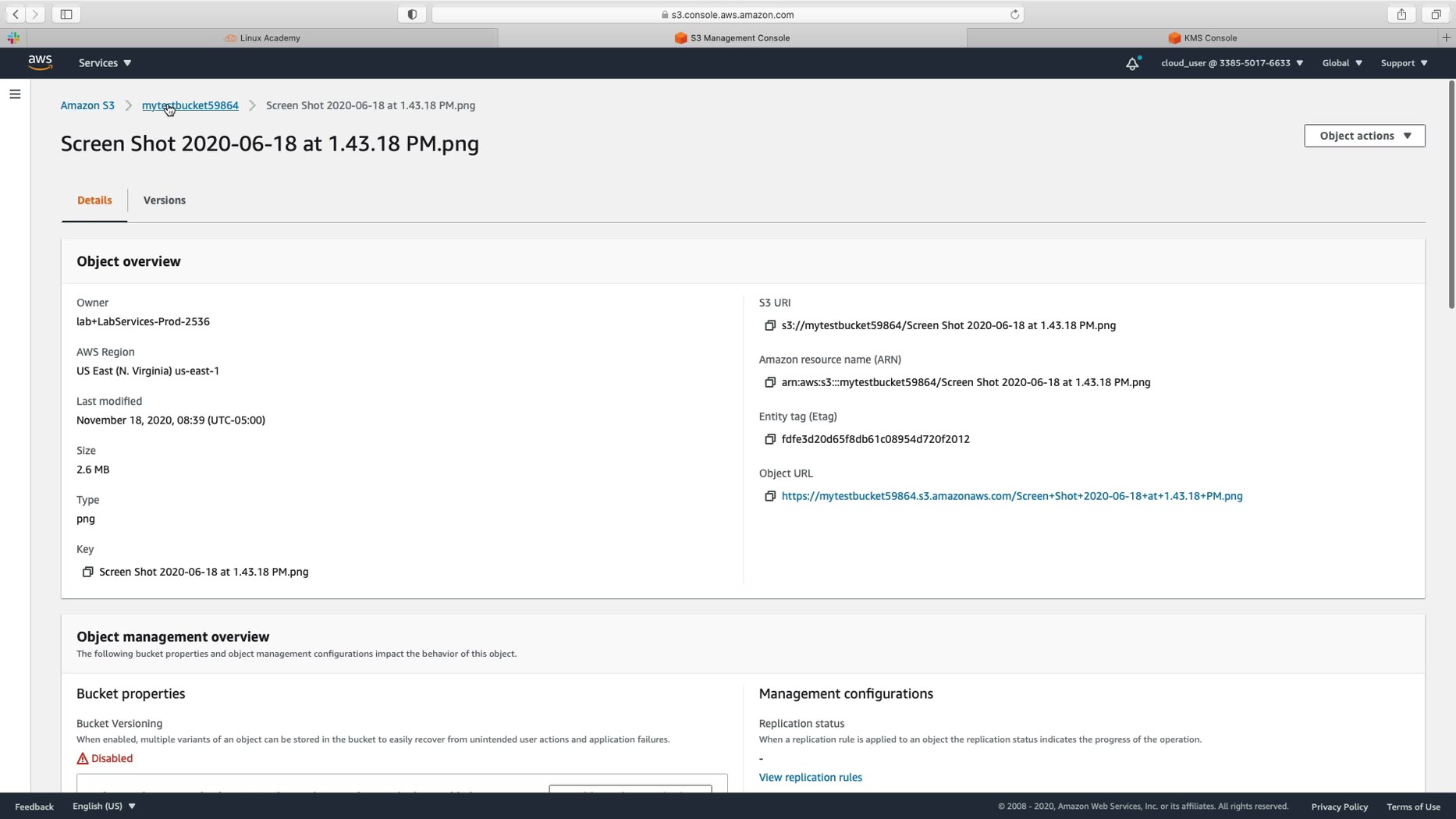
Task: Open the Object actions dropdown
Action: (x=1364, y=136)
